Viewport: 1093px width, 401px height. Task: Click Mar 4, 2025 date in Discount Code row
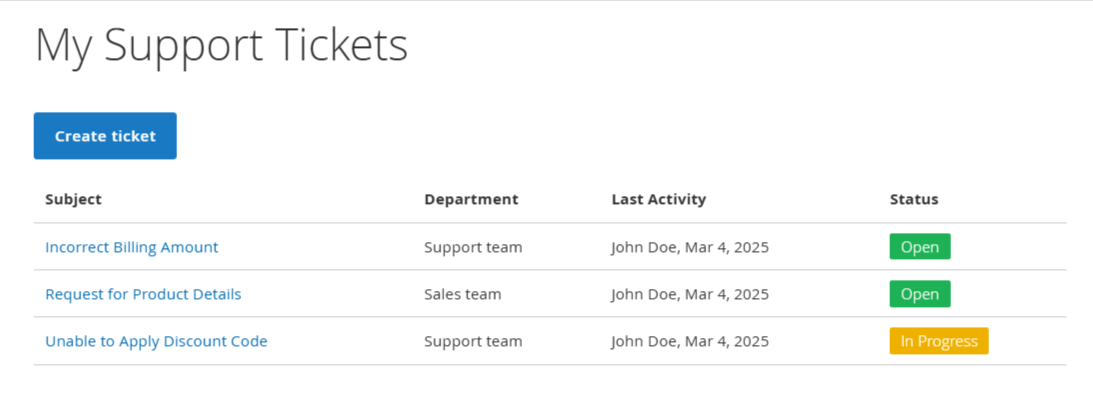click(x=727, y=342)
